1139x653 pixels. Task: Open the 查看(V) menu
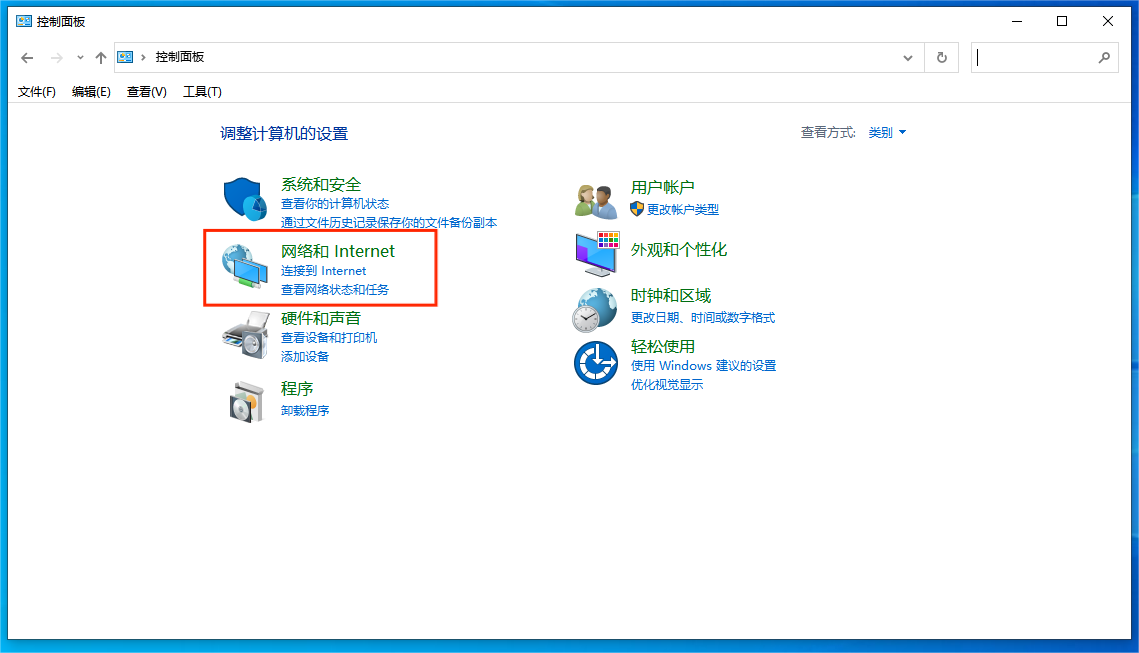point(145,91)
